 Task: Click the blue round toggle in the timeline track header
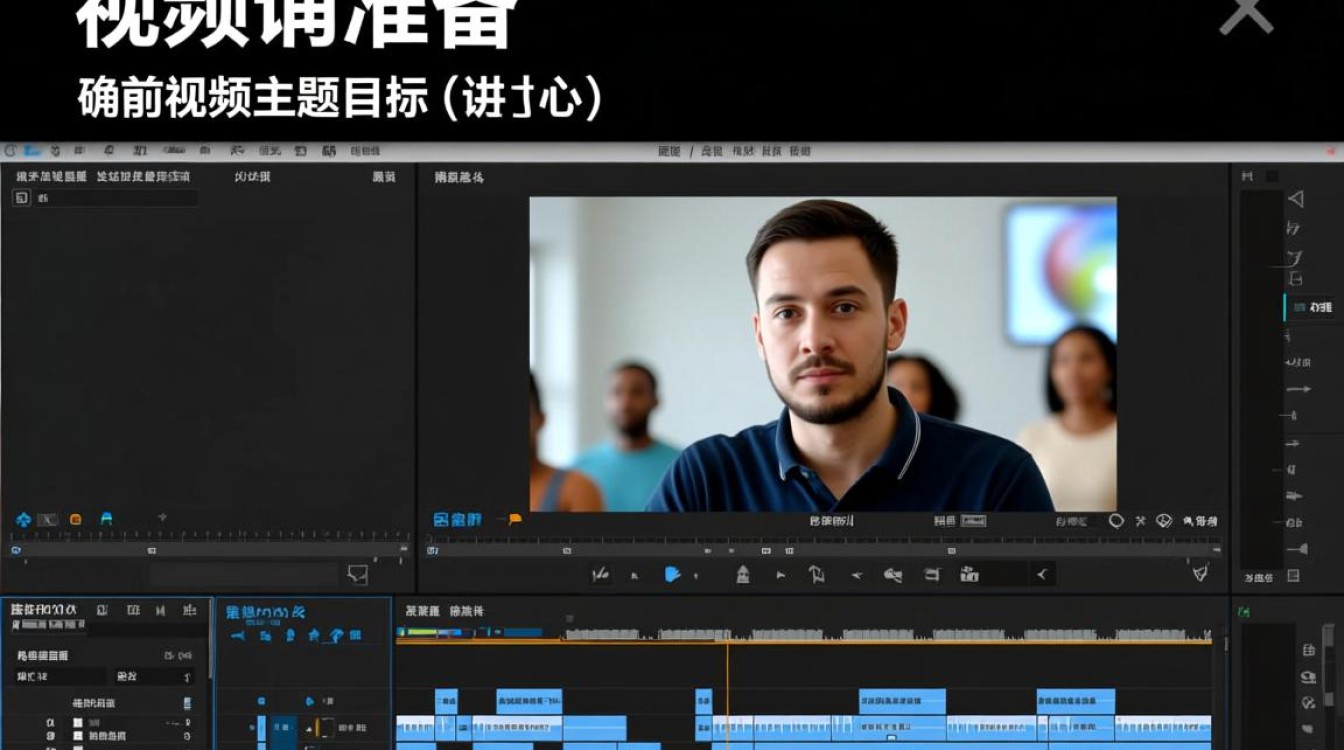click(261, 702)
